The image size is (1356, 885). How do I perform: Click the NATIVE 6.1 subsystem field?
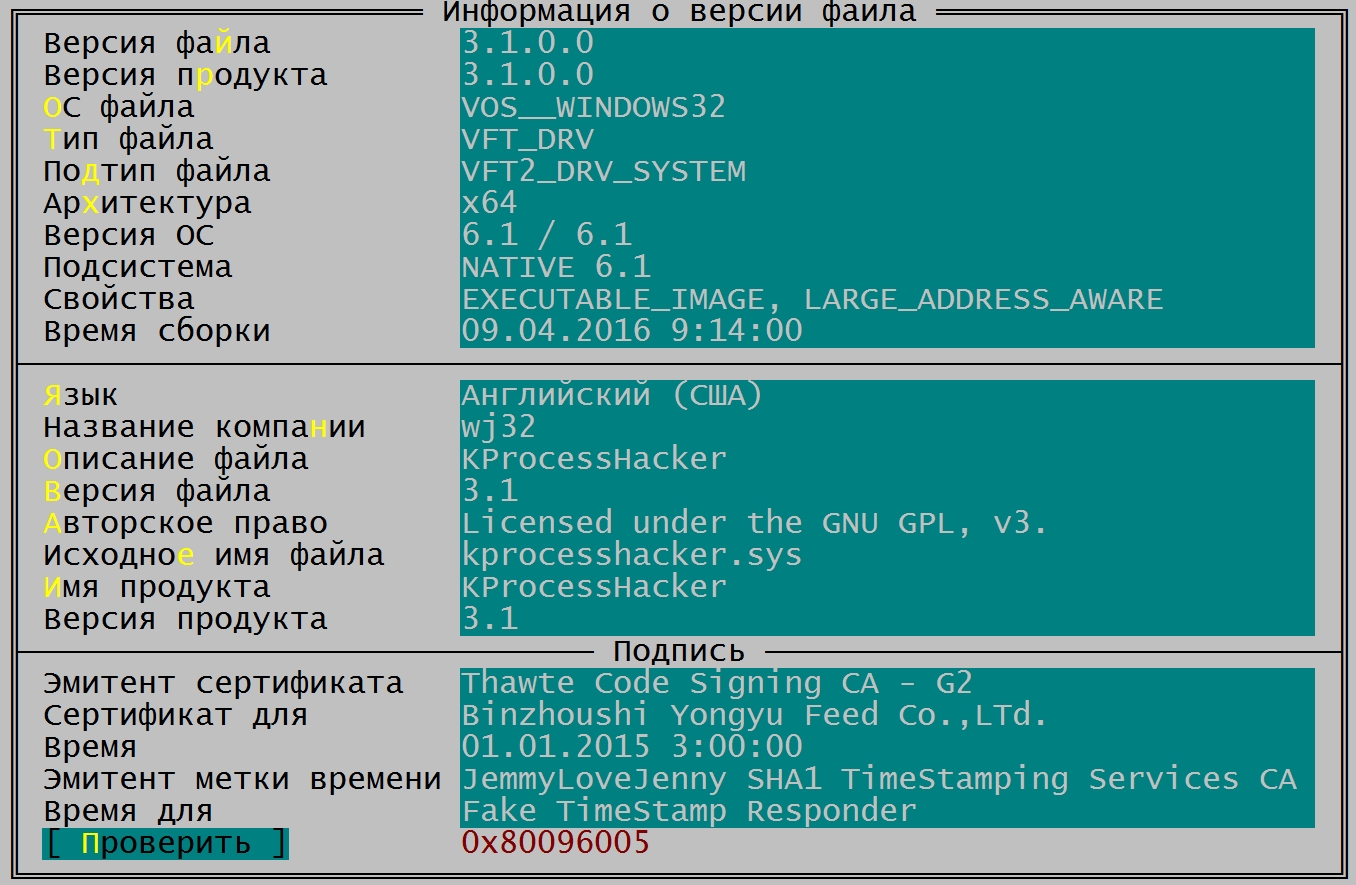tap(887, 267)
